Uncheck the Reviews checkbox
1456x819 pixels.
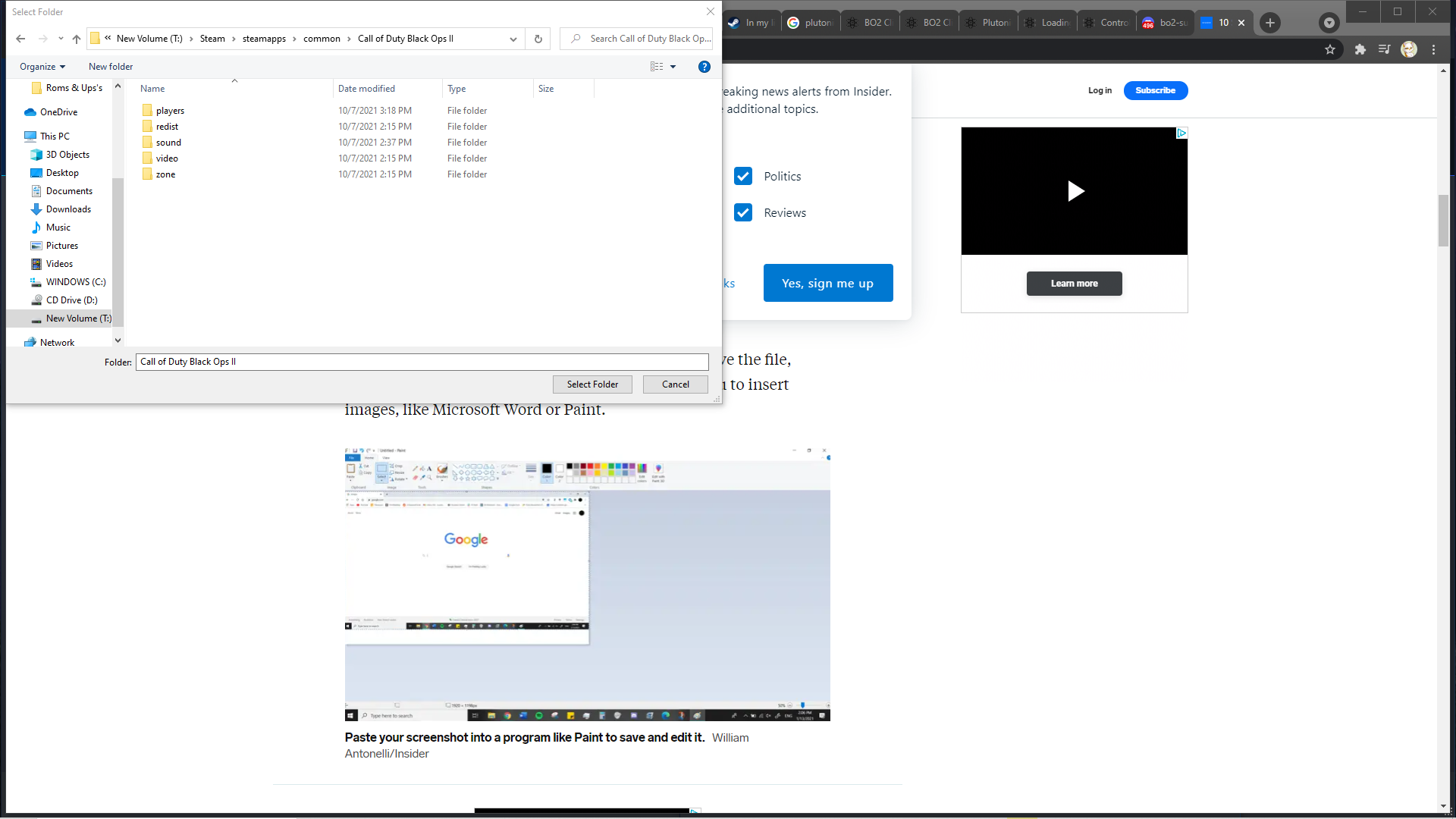[x=743, y=212]
